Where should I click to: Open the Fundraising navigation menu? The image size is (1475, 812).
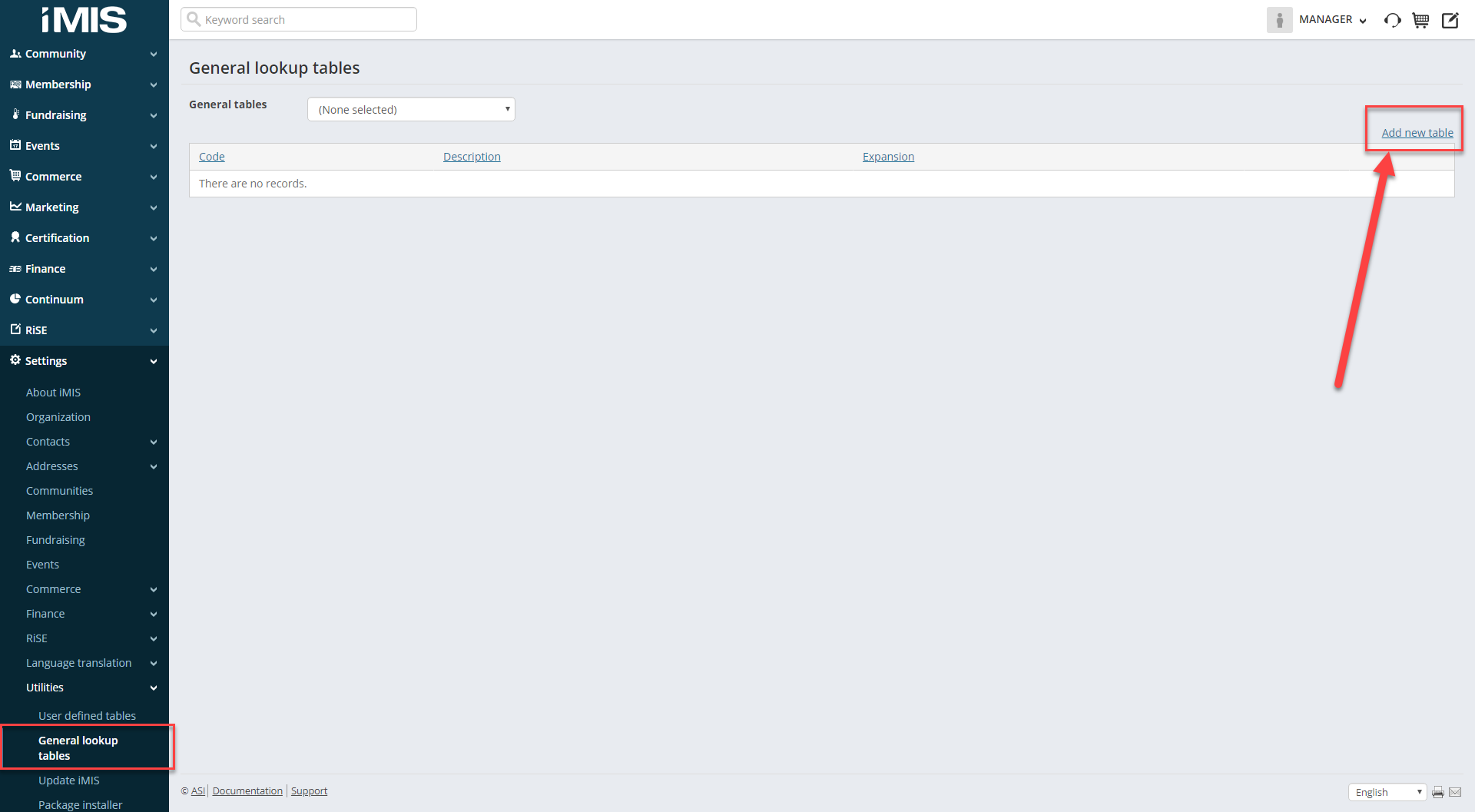[83, 115]
